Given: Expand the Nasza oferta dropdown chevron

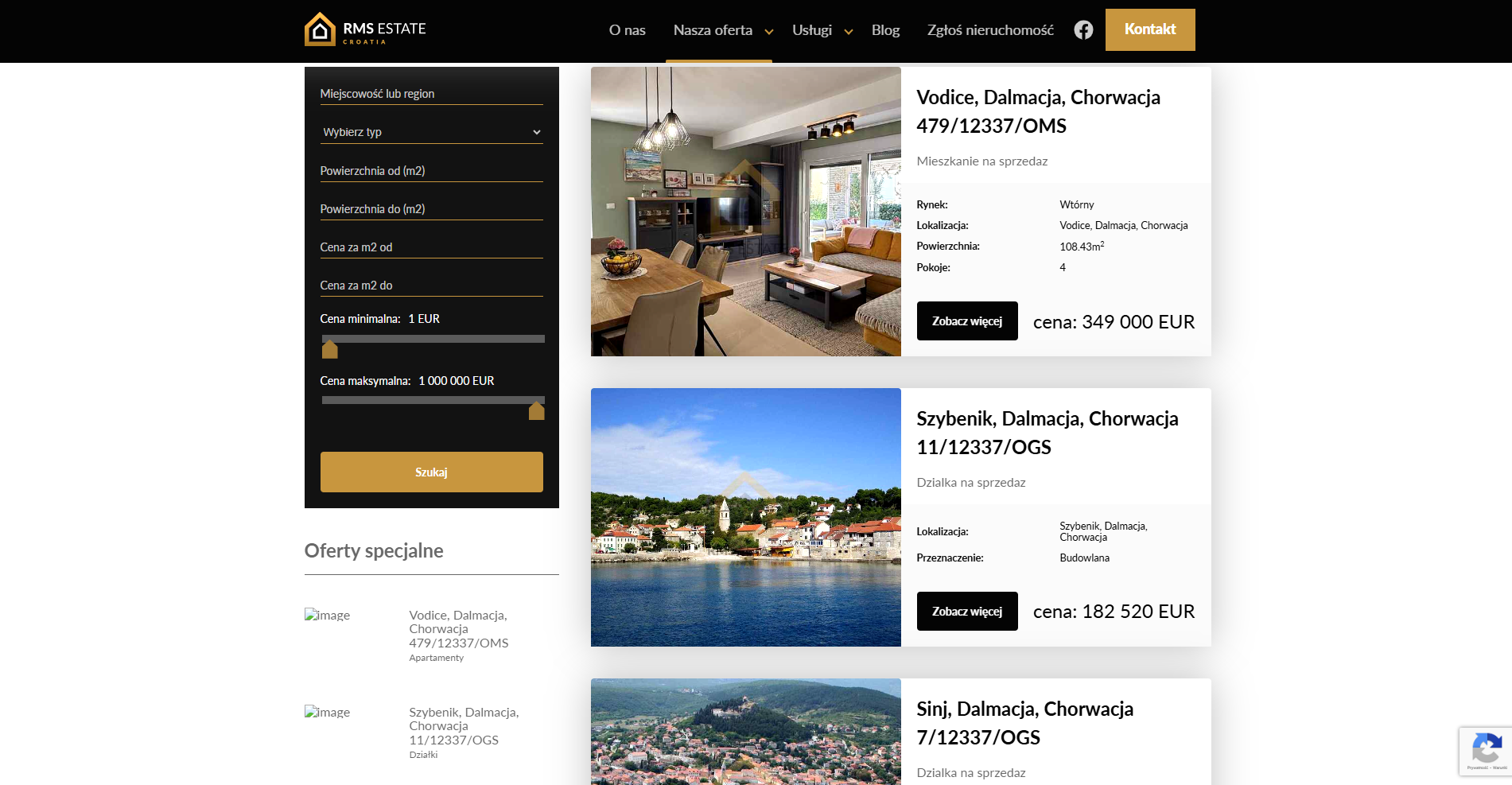Looking at the screenshot, I should (x=769, y=32).
